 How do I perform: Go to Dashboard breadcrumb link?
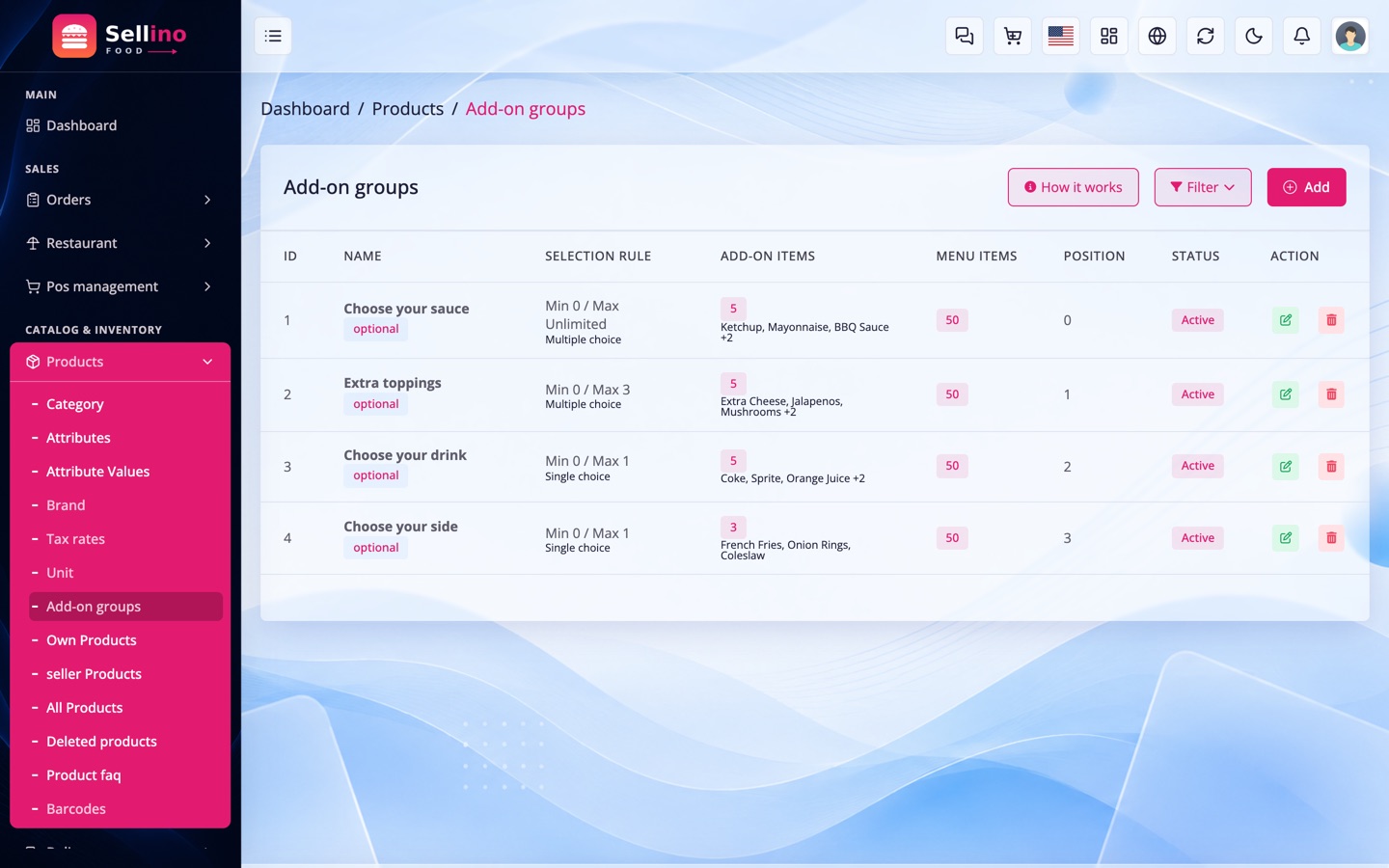point(305,109)
